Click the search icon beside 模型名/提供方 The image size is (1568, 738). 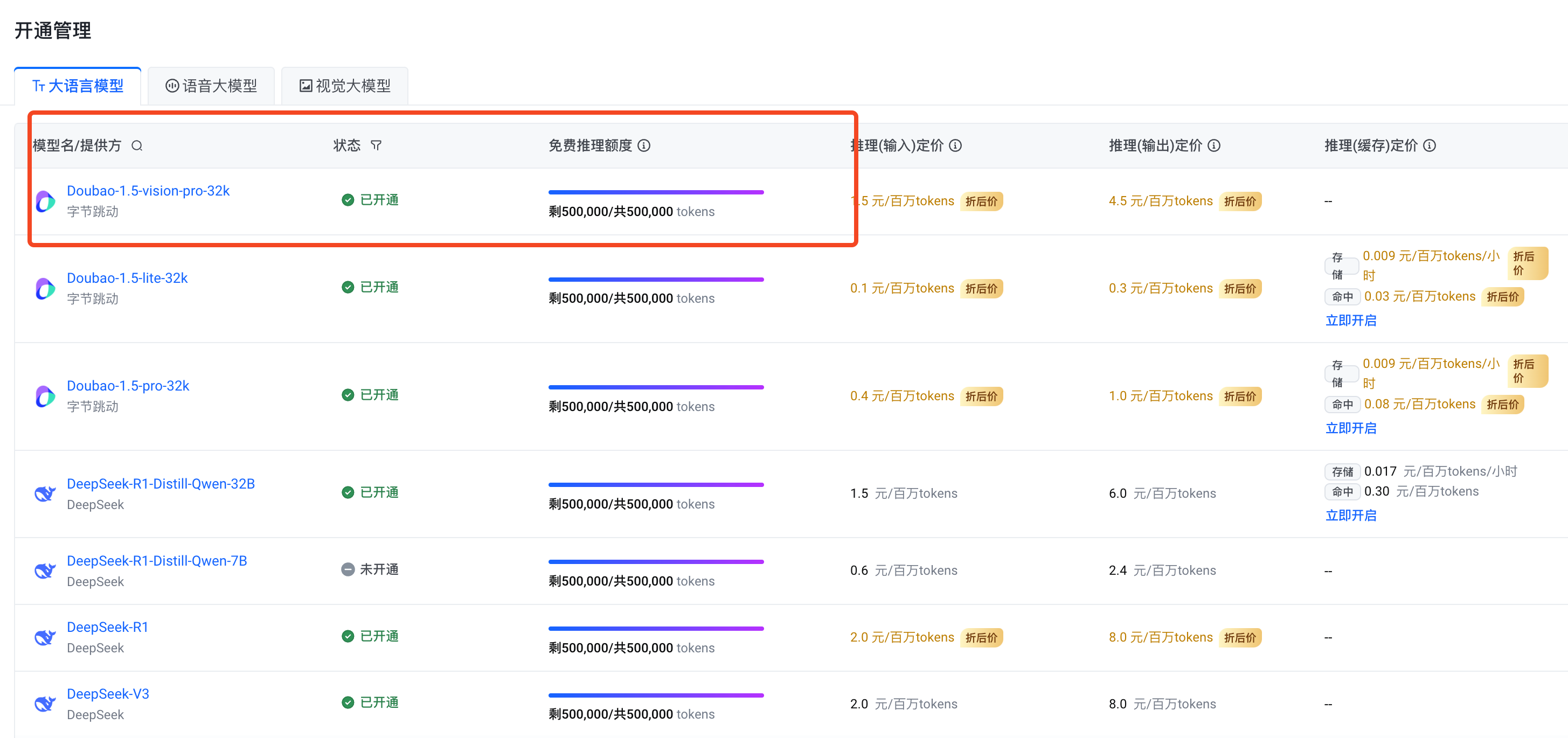(x=137, y=145)
